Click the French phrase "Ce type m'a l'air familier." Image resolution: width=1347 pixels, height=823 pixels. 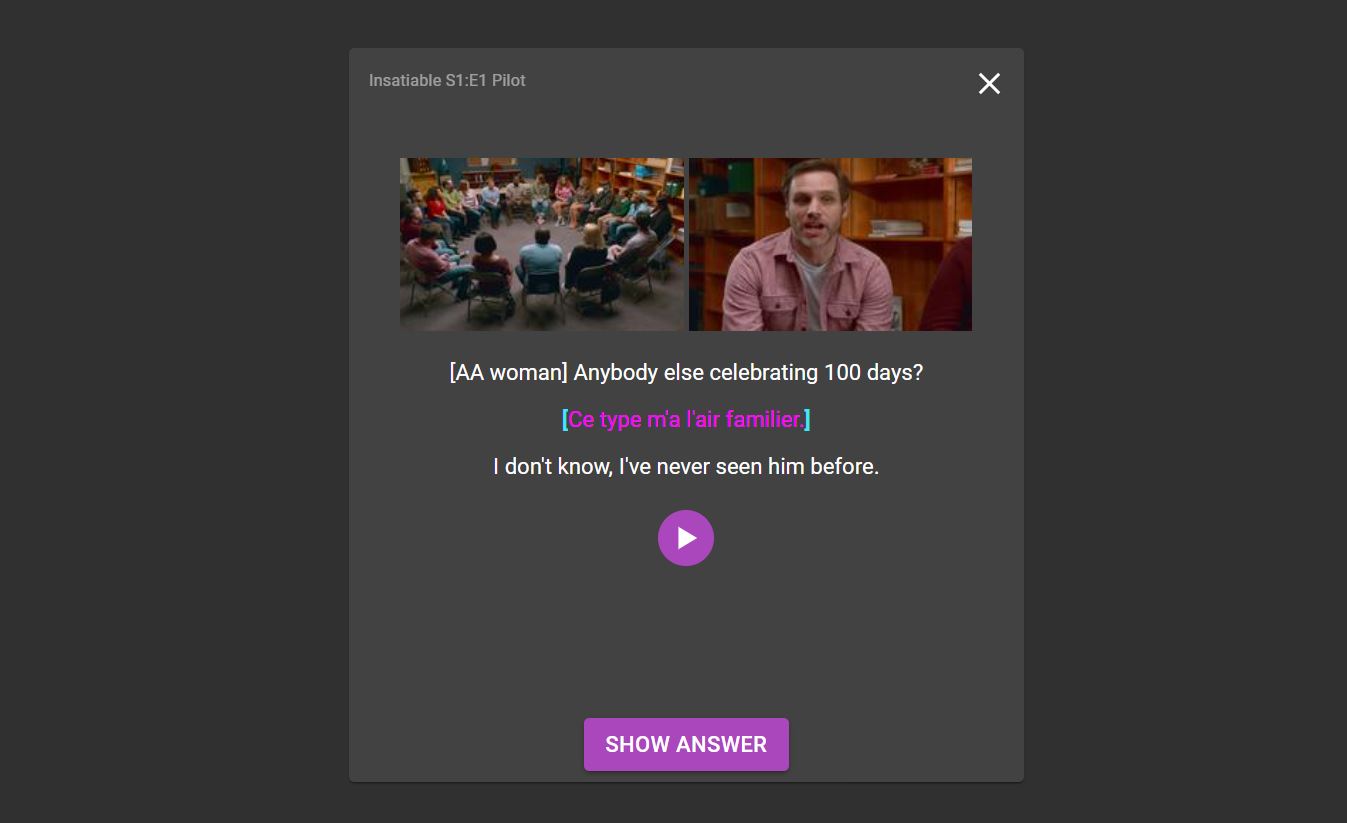[686, 420]
